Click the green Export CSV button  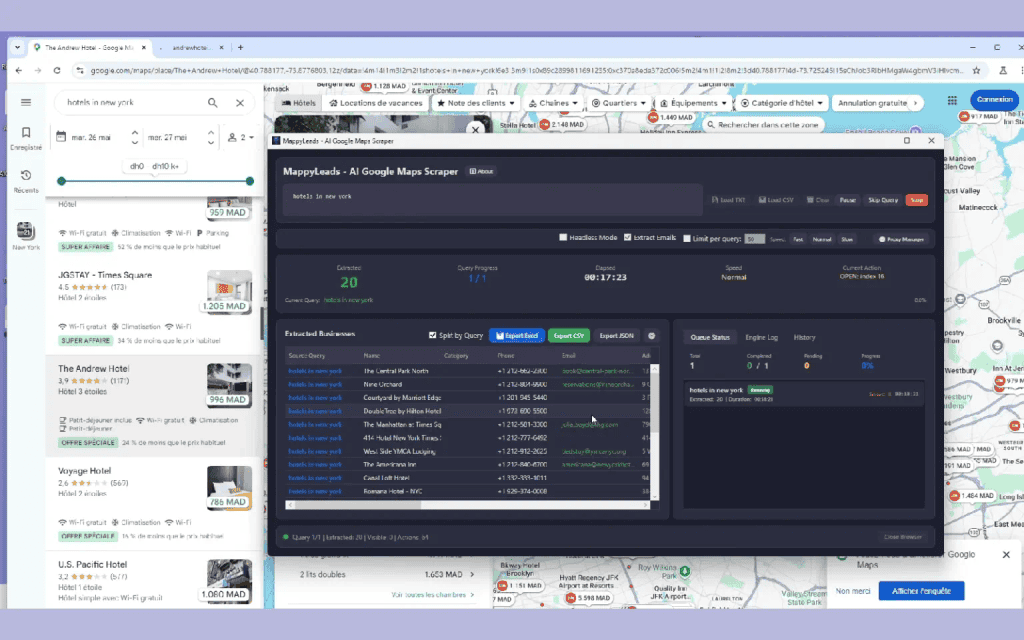569,336
